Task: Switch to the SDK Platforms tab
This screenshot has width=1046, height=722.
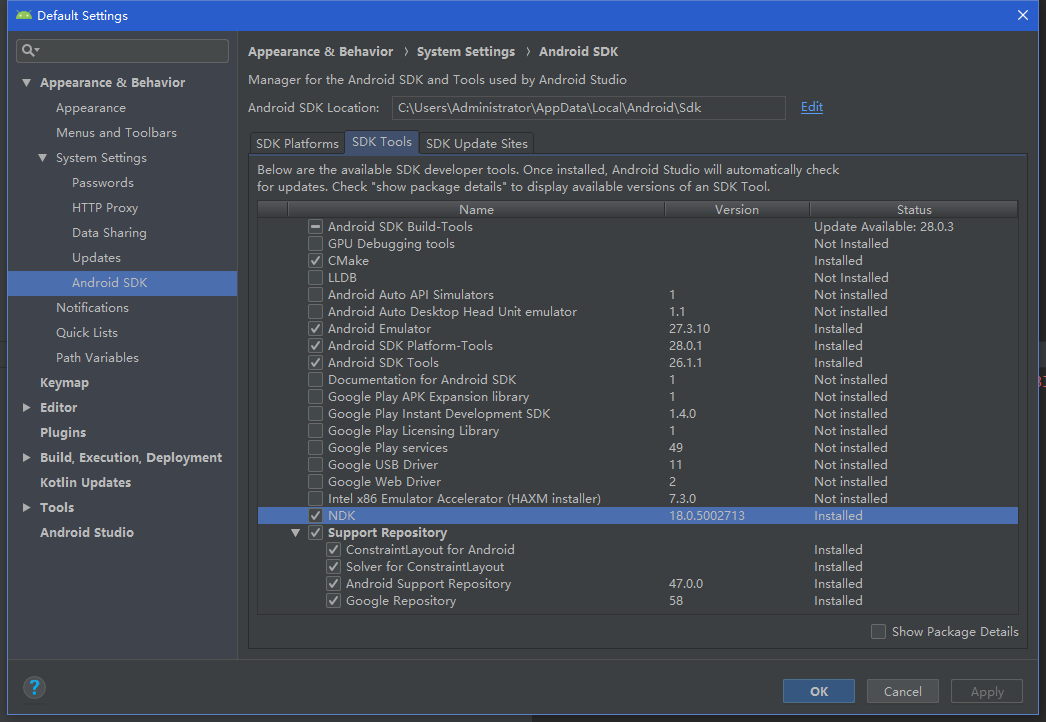Action: pyautogui.click(x=297, y=143)
